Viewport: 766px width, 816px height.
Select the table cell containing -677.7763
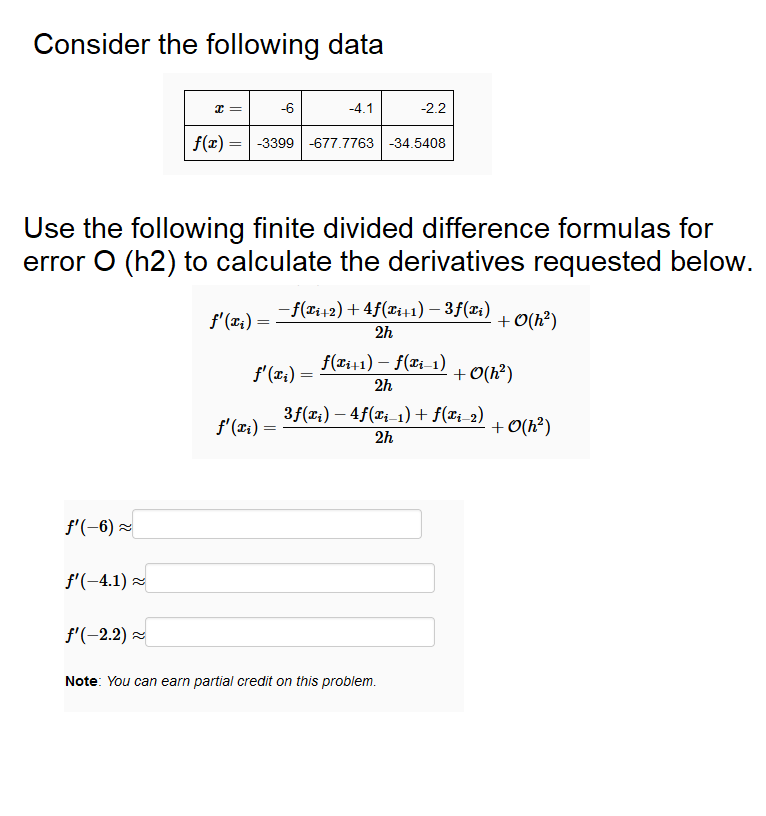[x=341, y=141]
